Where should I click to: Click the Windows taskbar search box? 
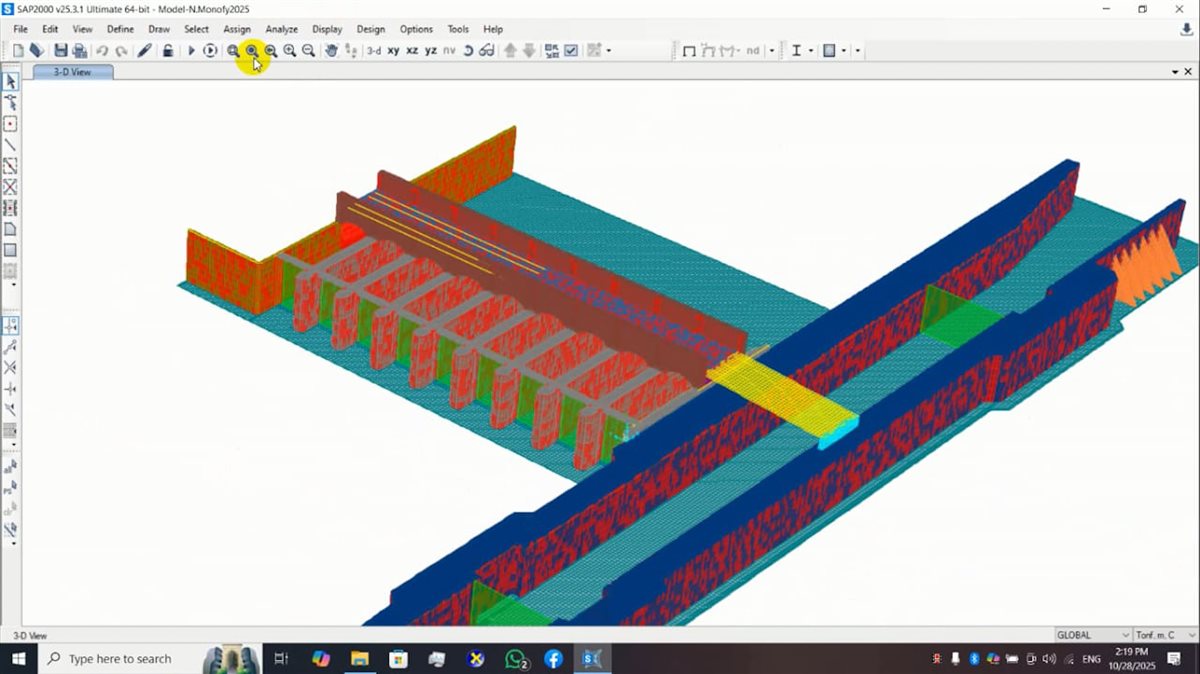pos(120,659)
